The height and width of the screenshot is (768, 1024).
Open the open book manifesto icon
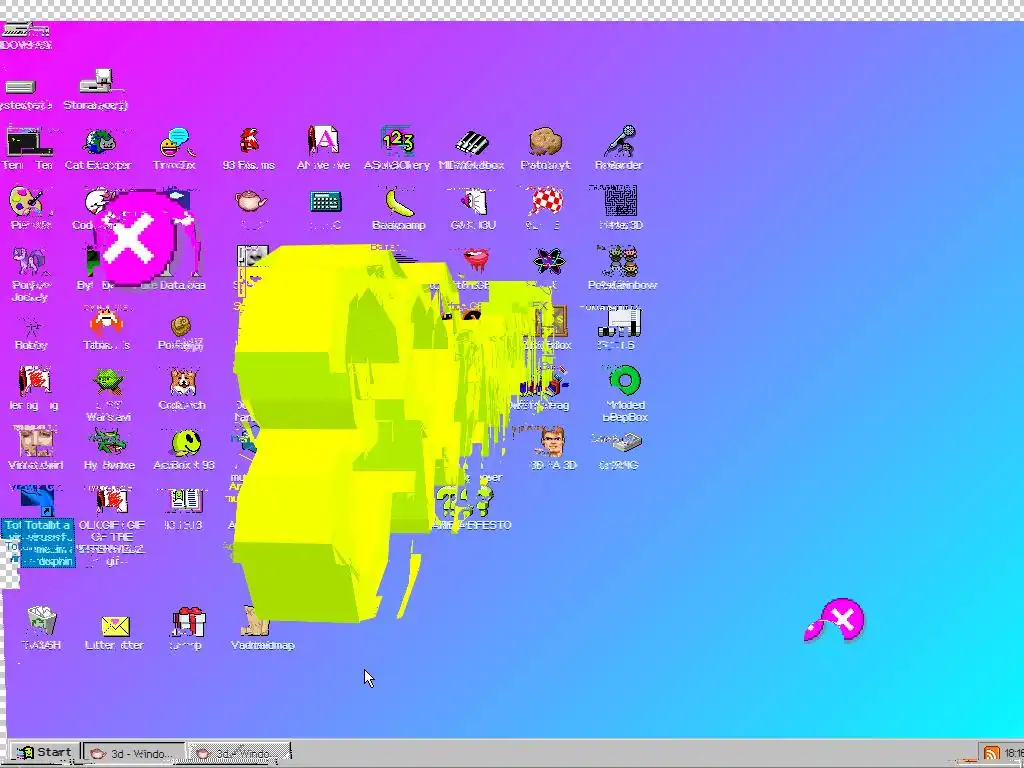click(186, 500)
